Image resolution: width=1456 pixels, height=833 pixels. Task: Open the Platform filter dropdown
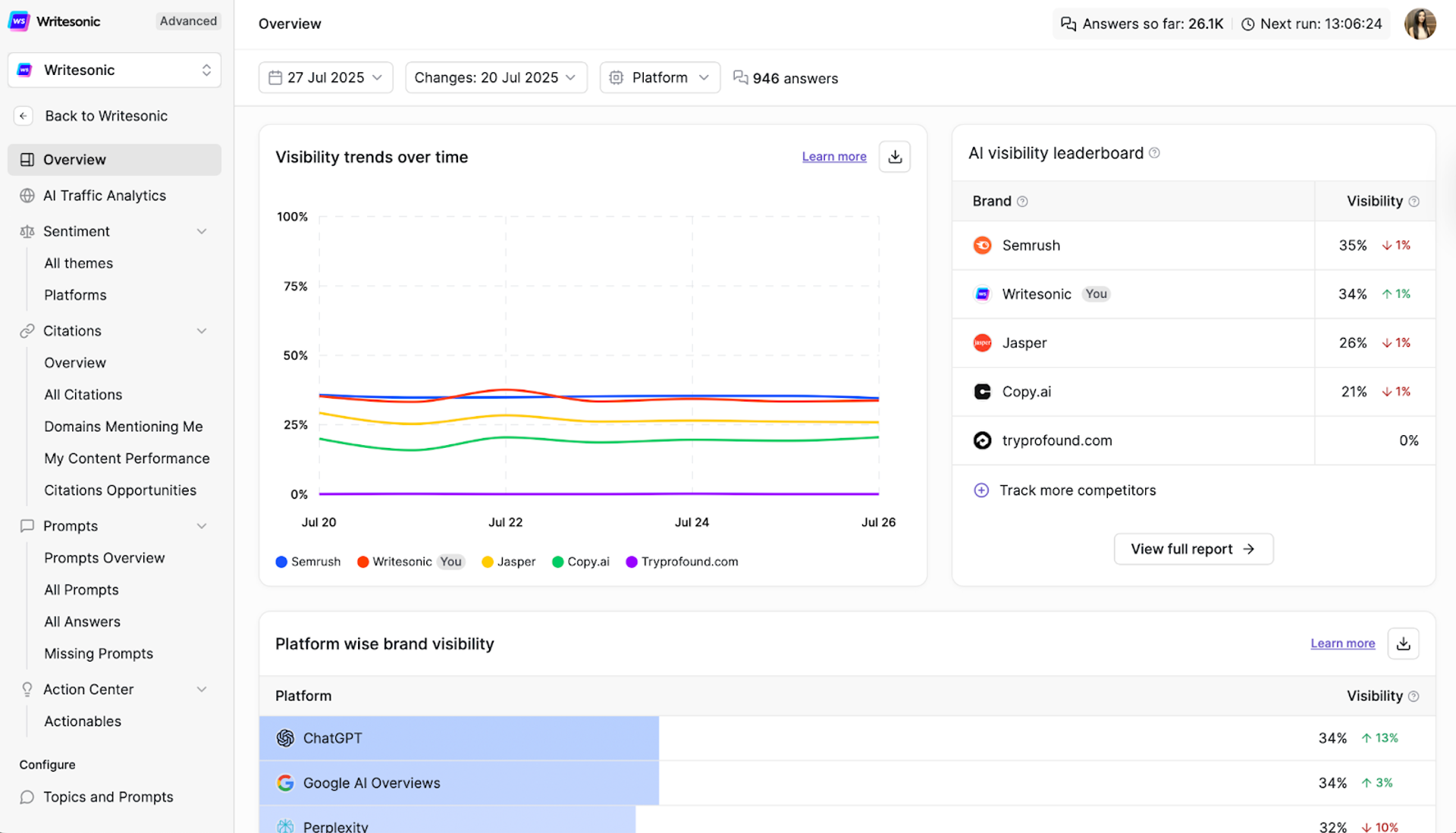(660, 78)
